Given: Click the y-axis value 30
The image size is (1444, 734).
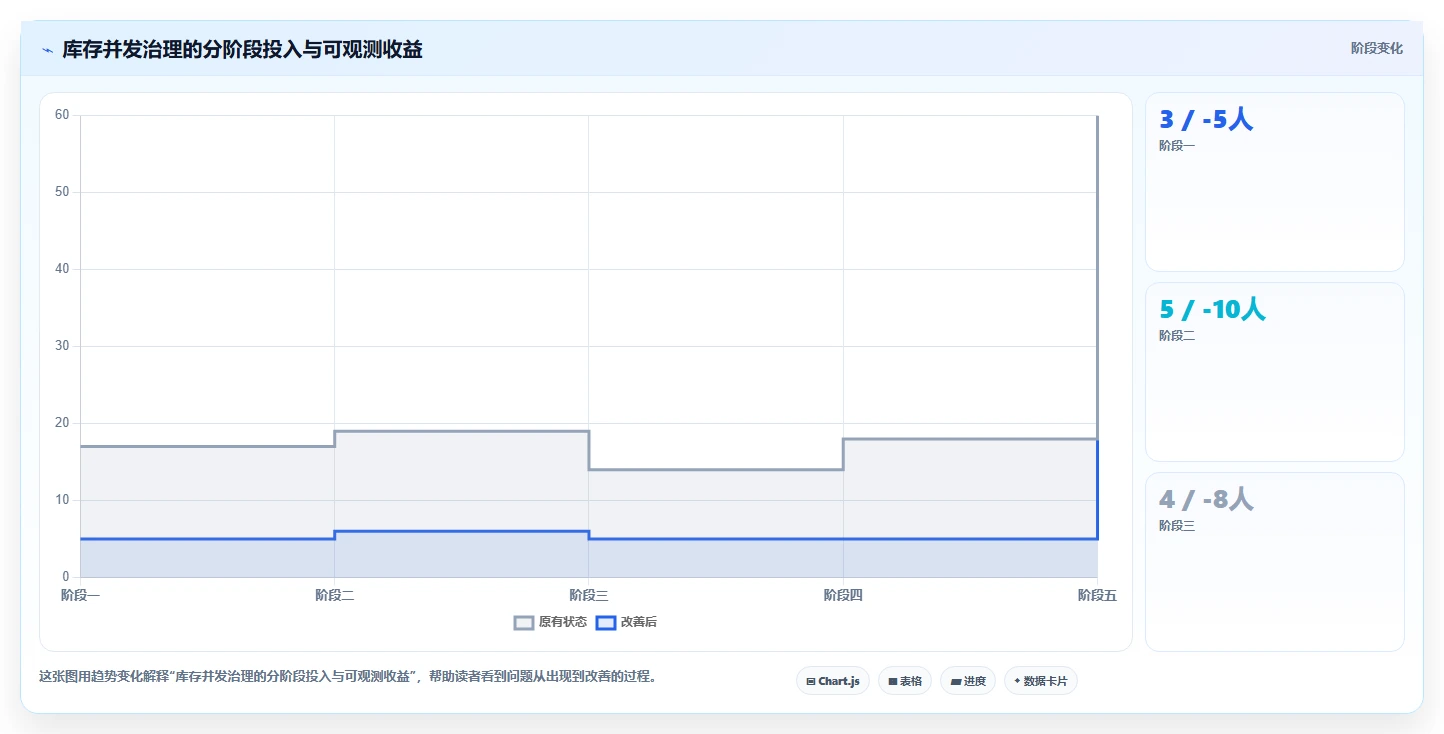Looking at the screenshot, I should coord(62,346).
